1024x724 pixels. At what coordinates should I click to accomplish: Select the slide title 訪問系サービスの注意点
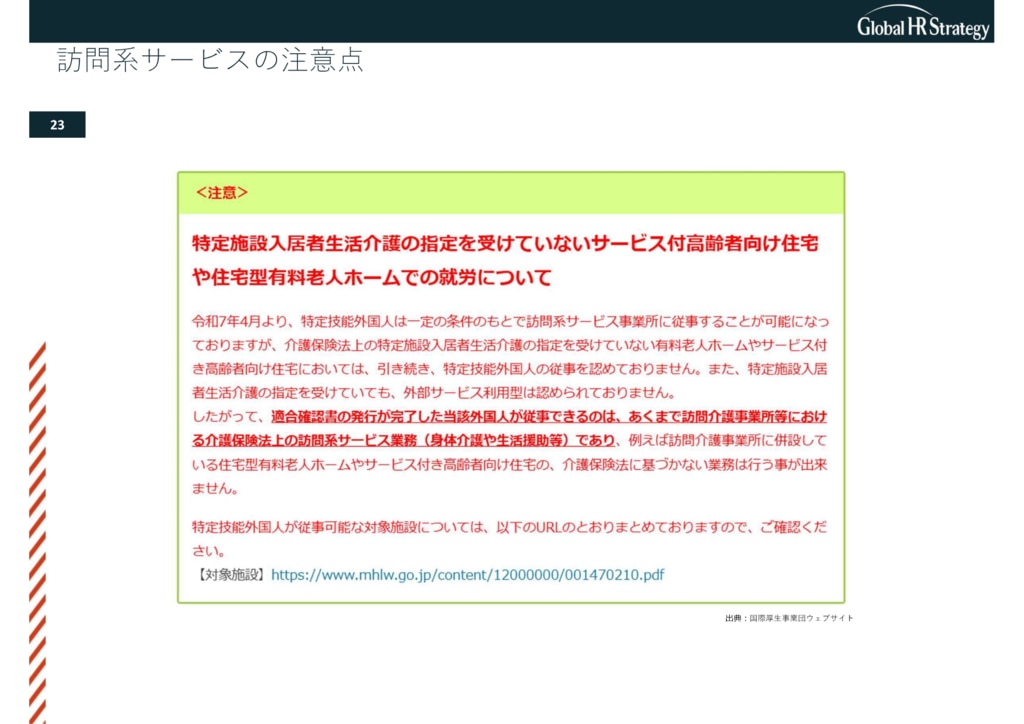[210, 59]
